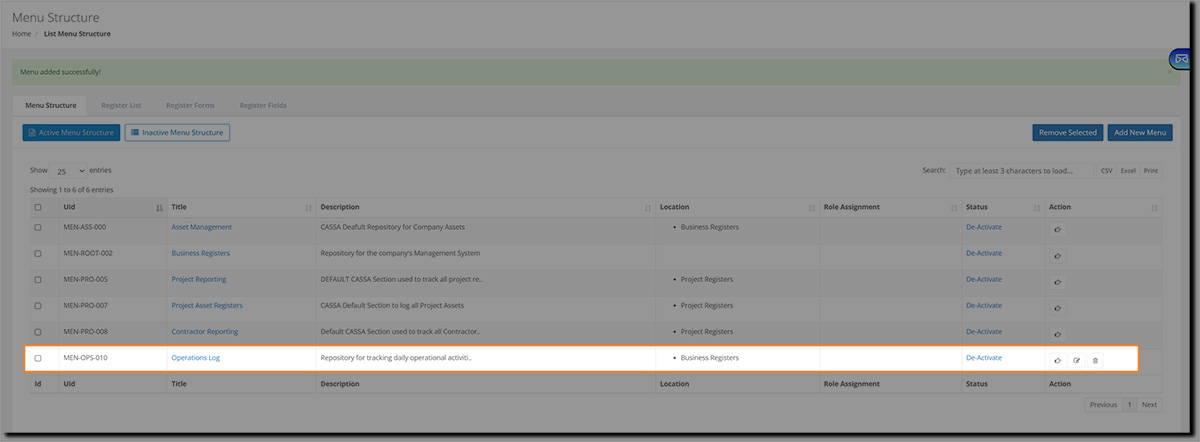Open the Project Asset Registers link
The image size is (1200, 442).
(207, 306)
